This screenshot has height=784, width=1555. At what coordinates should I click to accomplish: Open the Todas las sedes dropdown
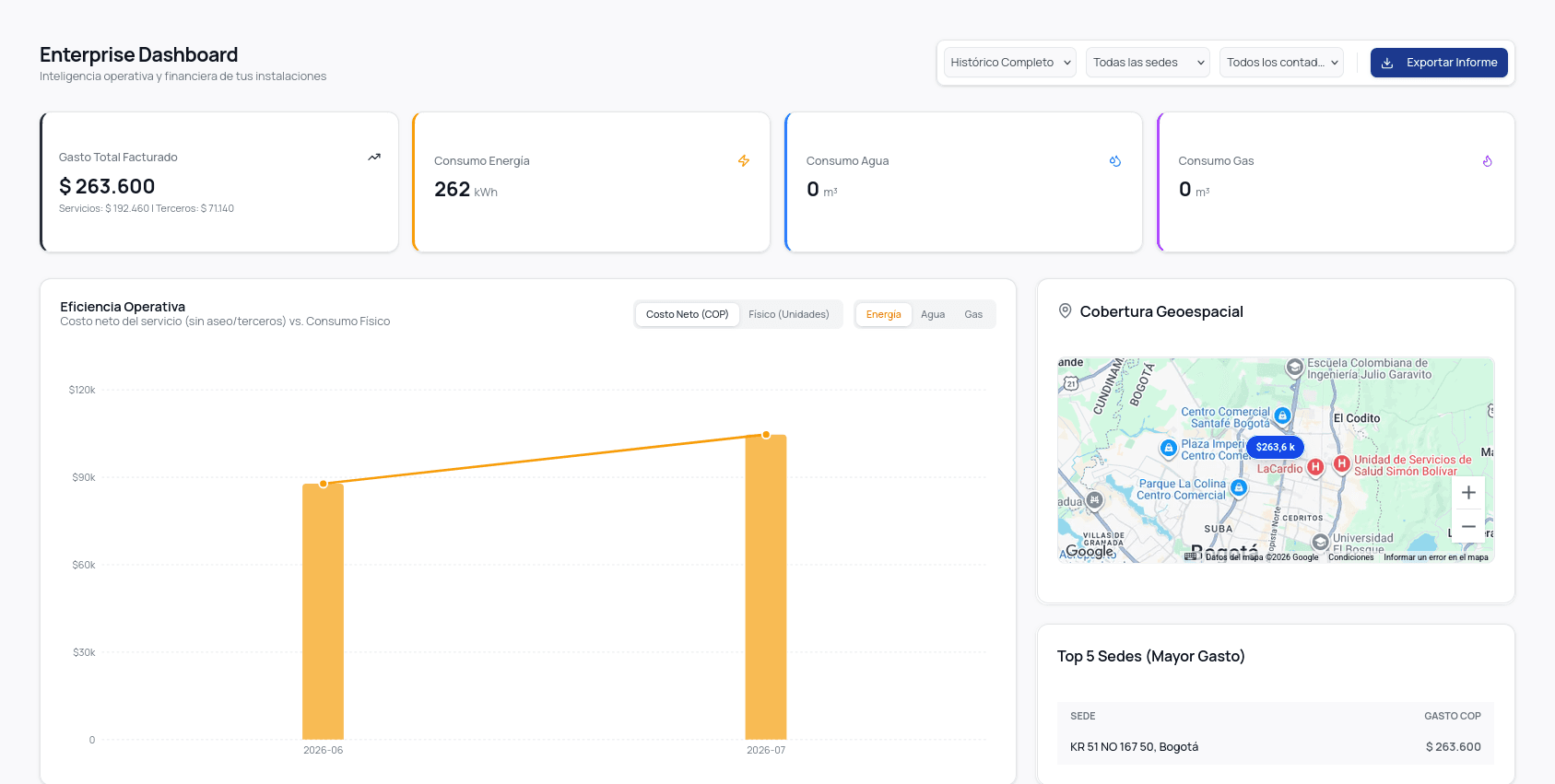coord(1148,63)
